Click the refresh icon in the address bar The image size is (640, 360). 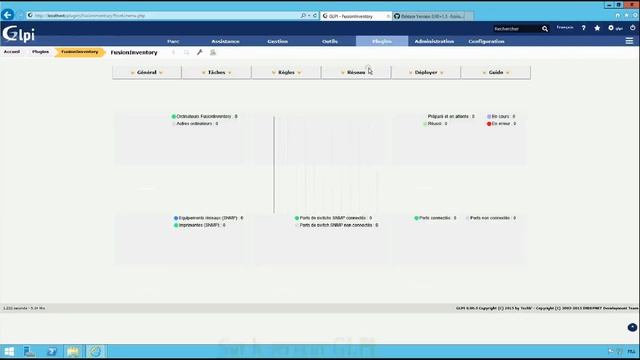coord(315,16)
